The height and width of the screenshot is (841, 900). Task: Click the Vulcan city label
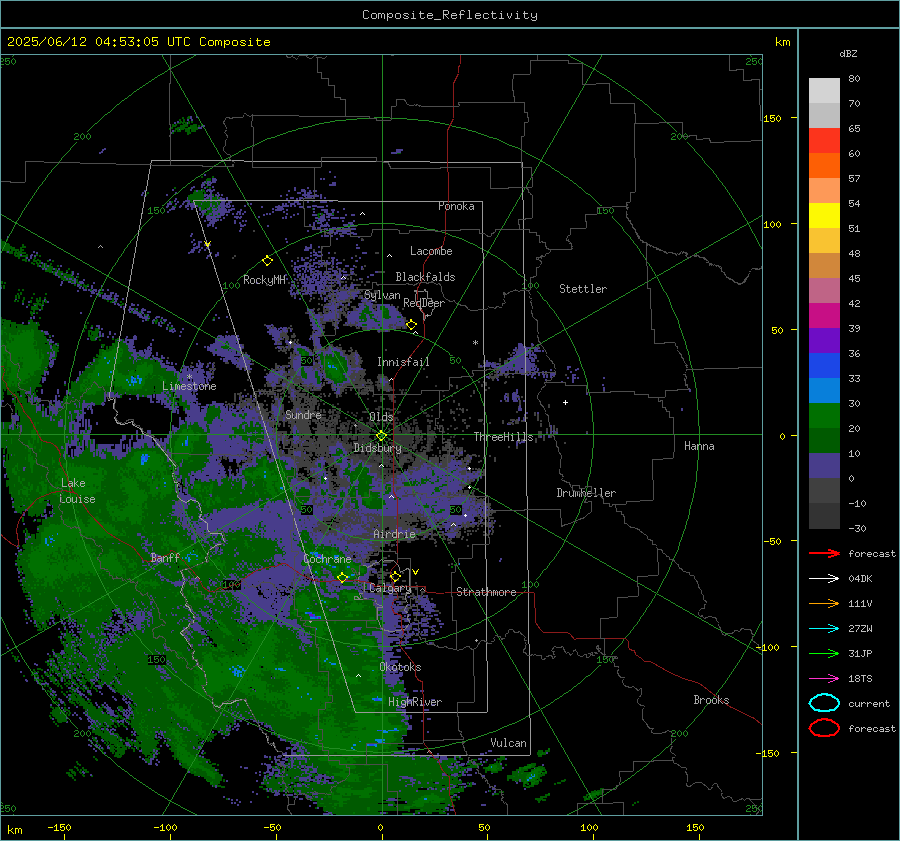(509, 743)
